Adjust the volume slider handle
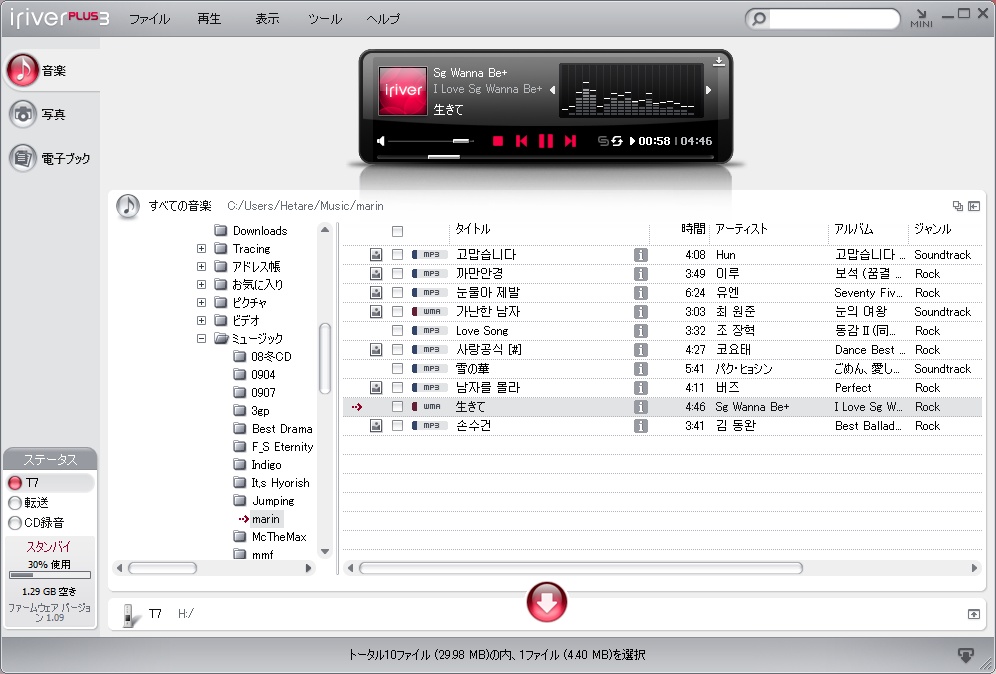Image resolution: width=996 pixels, height=674 pixels. [x=461, y=141]
